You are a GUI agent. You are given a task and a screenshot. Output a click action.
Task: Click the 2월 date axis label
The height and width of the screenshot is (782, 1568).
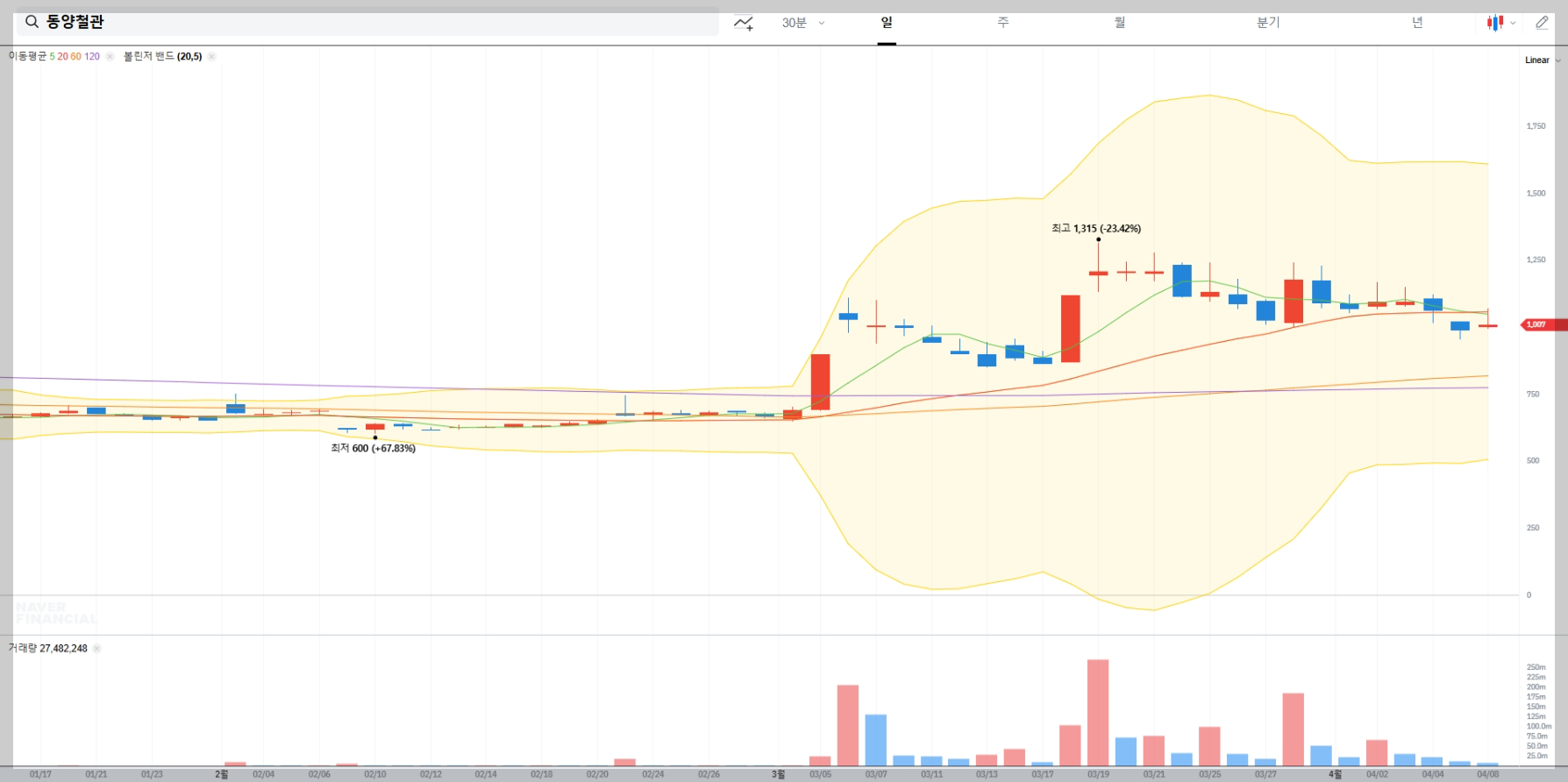pyautogui.click(x=221, y=774)
